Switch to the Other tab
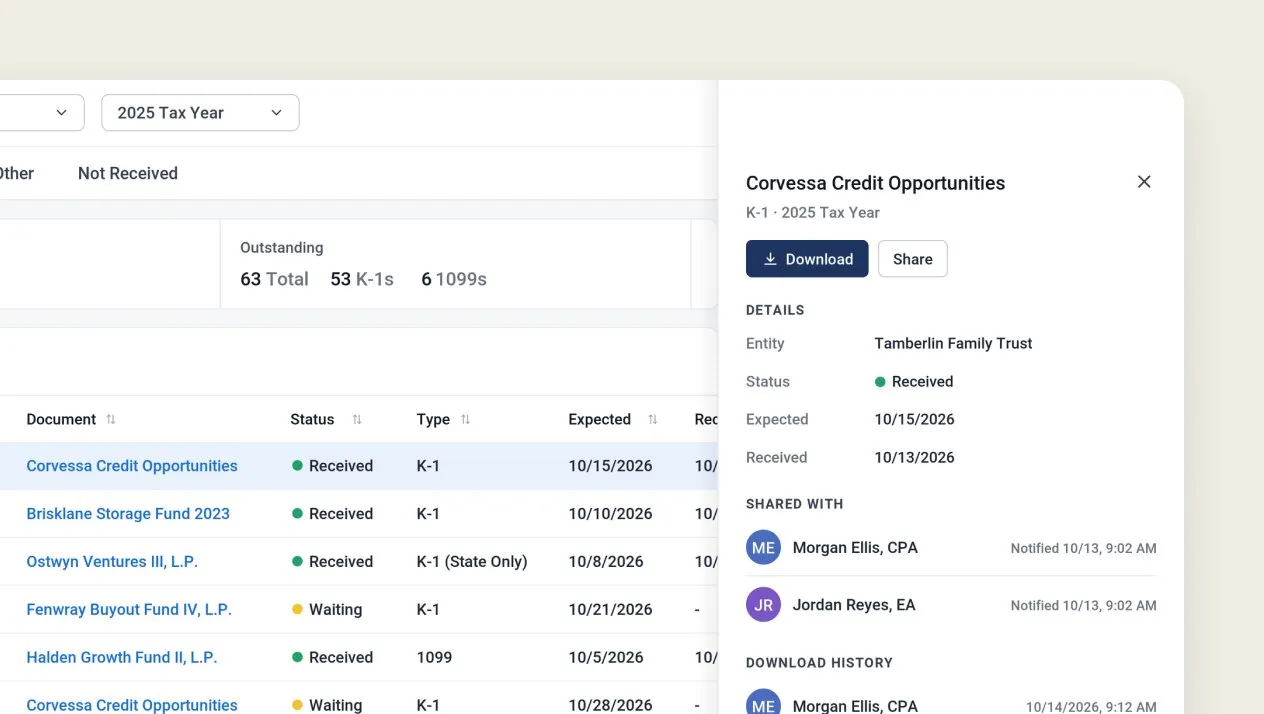 17,173
